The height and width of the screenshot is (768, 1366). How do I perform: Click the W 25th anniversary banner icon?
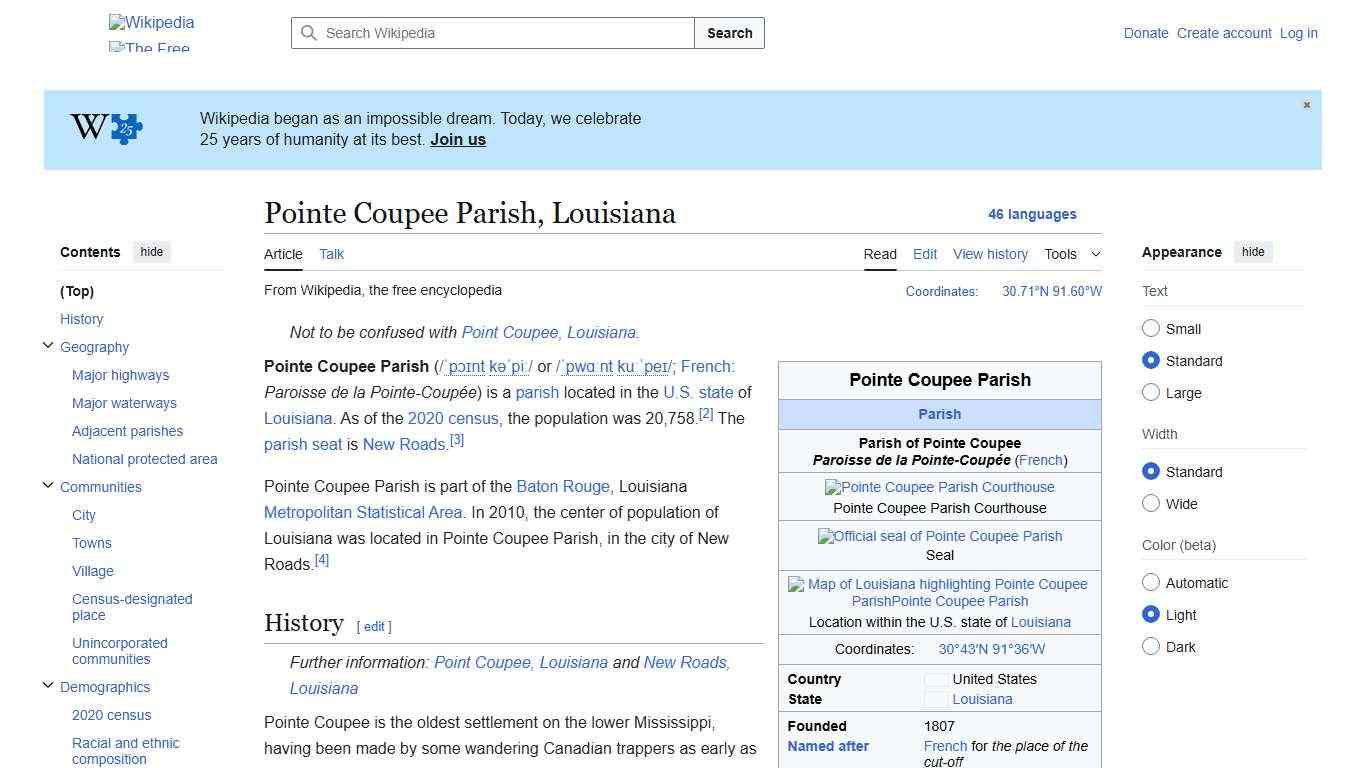click(x=104, y=128)
